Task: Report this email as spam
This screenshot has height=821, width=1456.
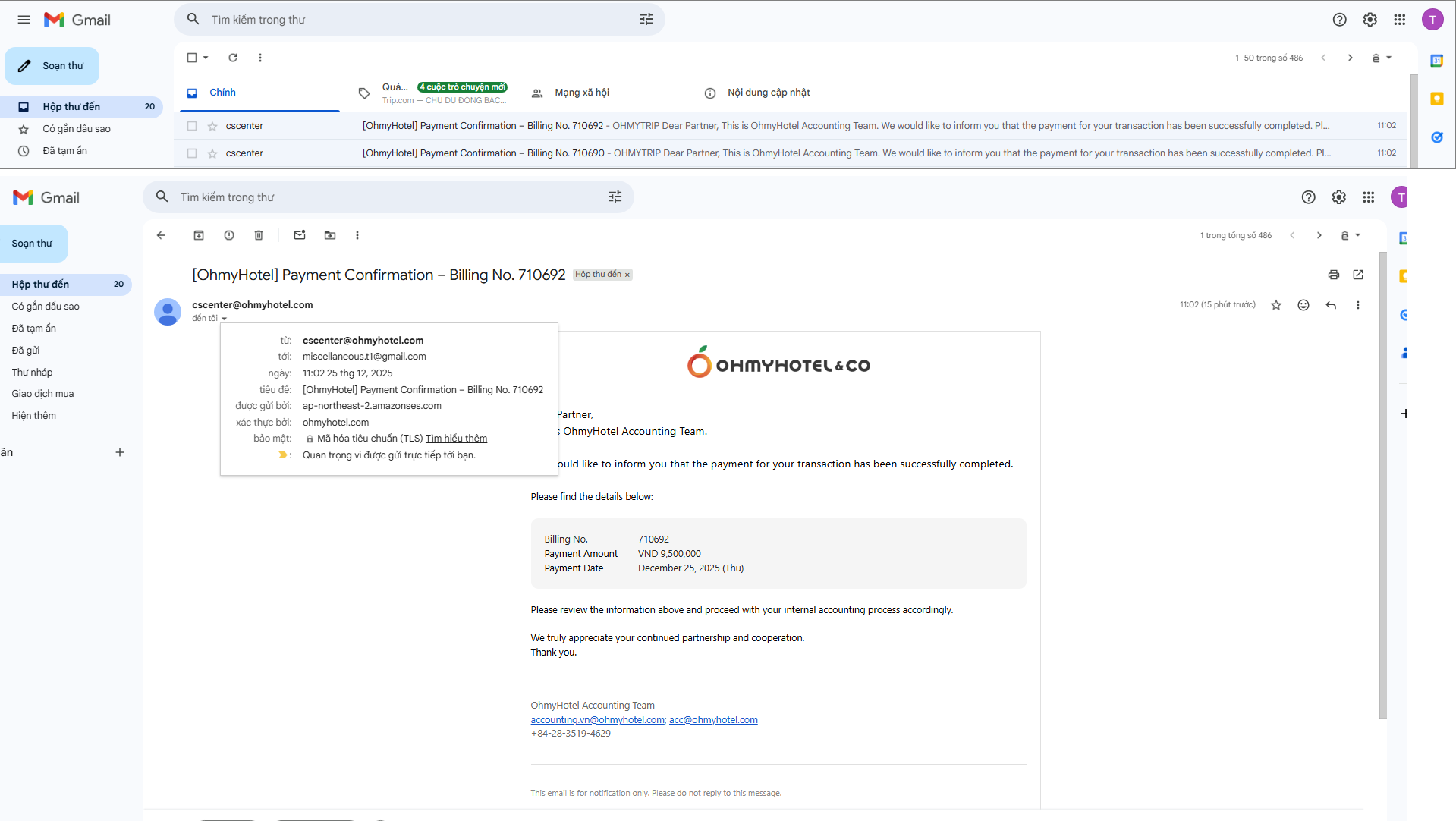Action: pos(229,235)
